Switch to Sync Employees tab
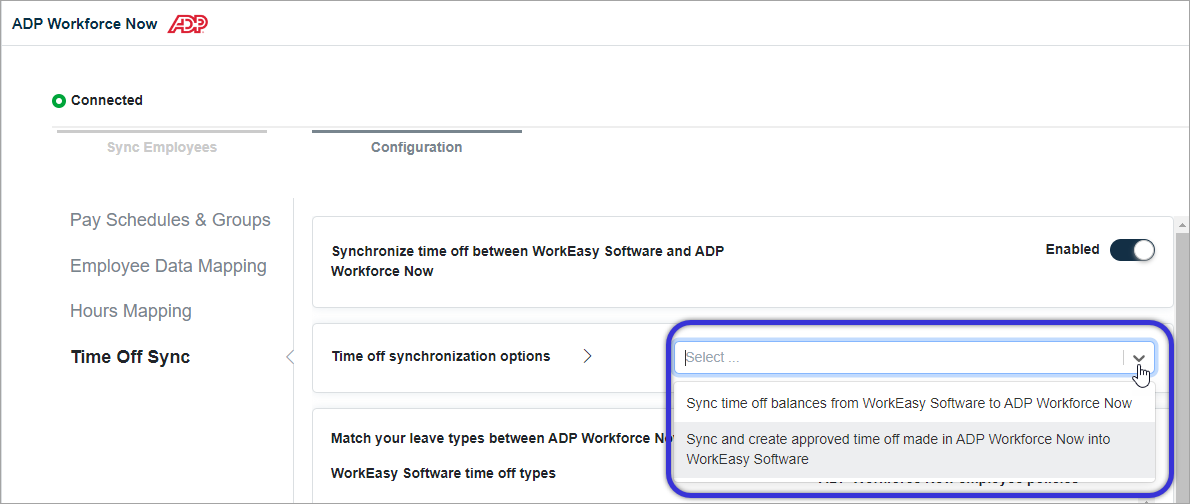 click(162, 147)
